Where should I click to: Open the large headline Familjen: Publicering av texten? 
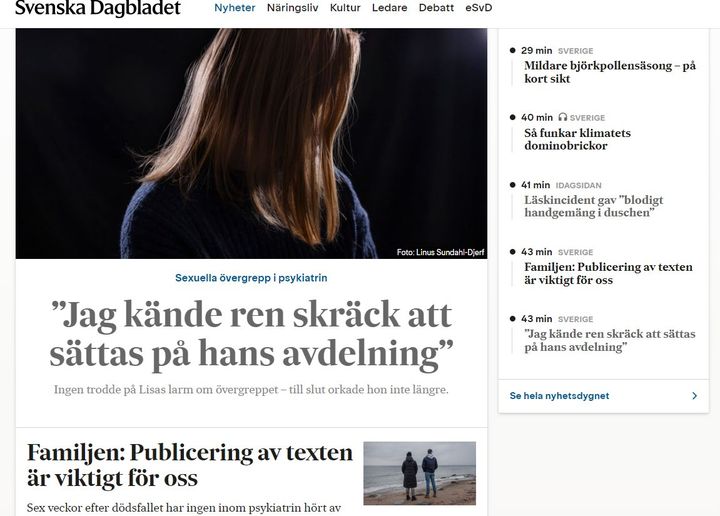190,466
